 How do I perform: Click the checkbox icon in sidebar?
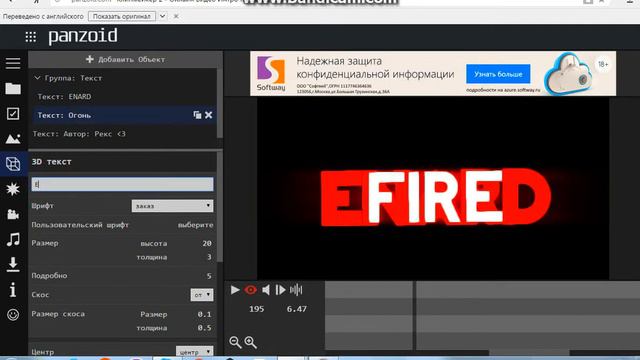(x=13, y=114)
